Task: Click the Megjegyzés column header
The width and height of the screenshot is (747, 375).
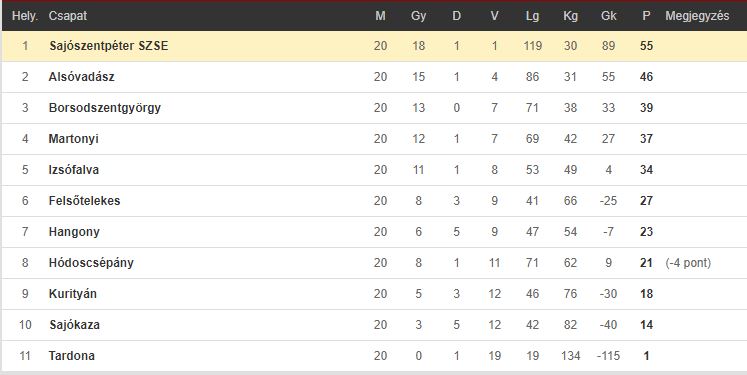Action: [697, 16]
